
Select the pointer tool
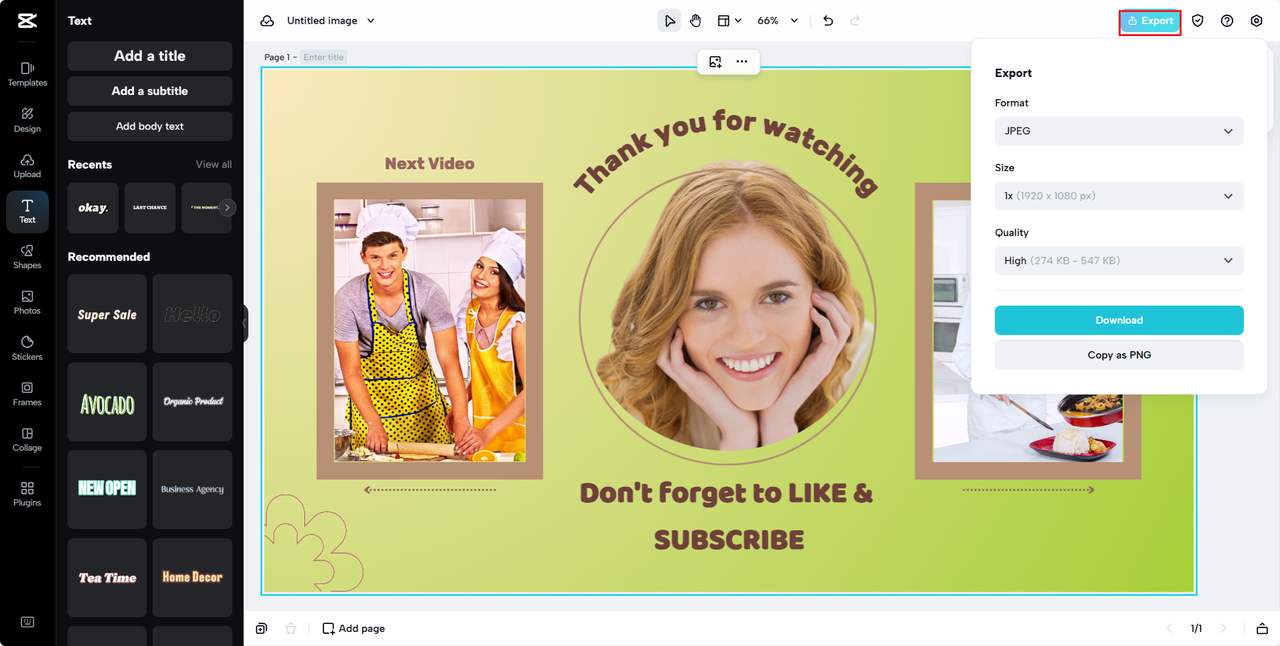pos(669,21)
